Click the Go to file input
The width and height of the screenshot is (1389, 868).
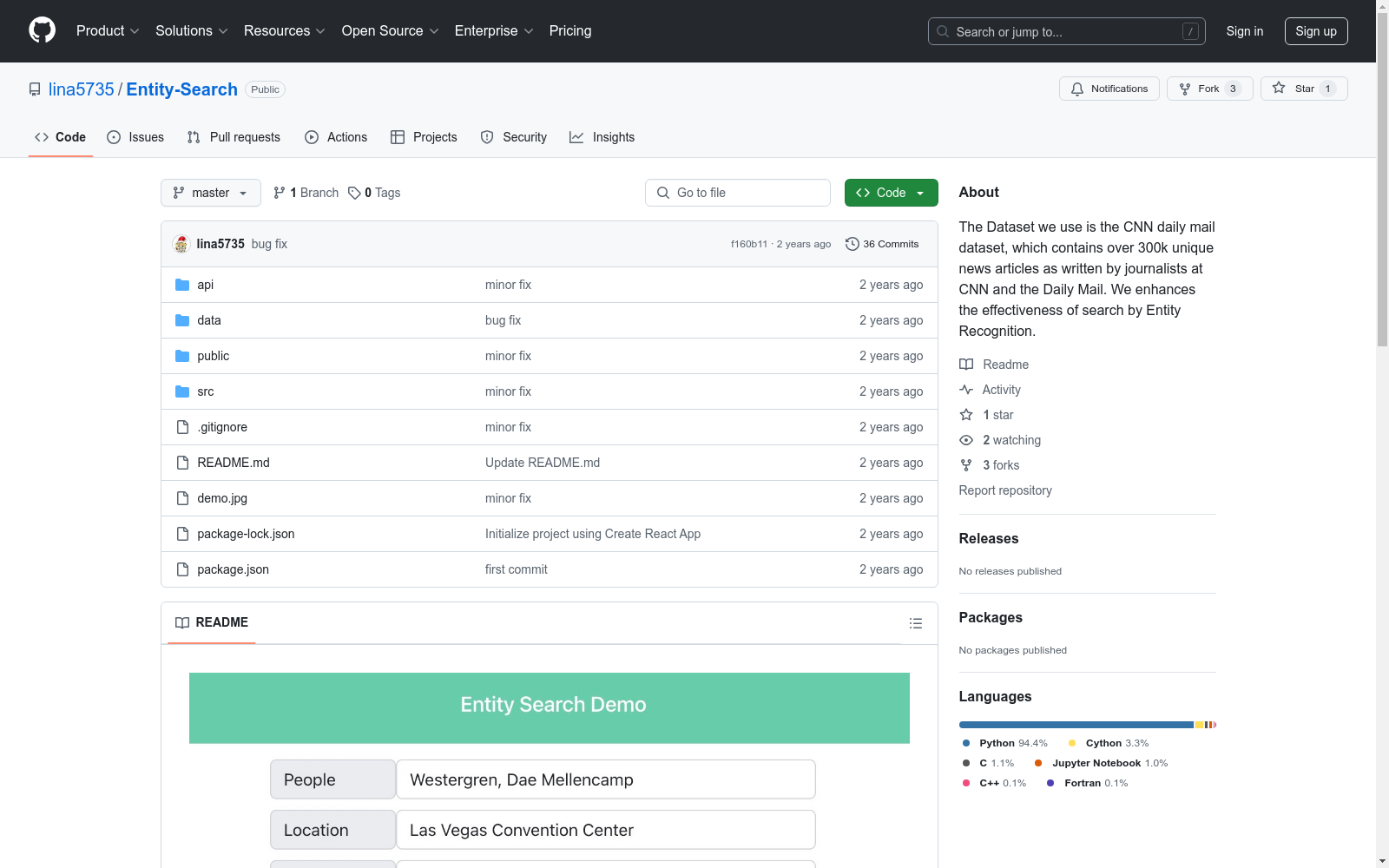coord(738,193)
